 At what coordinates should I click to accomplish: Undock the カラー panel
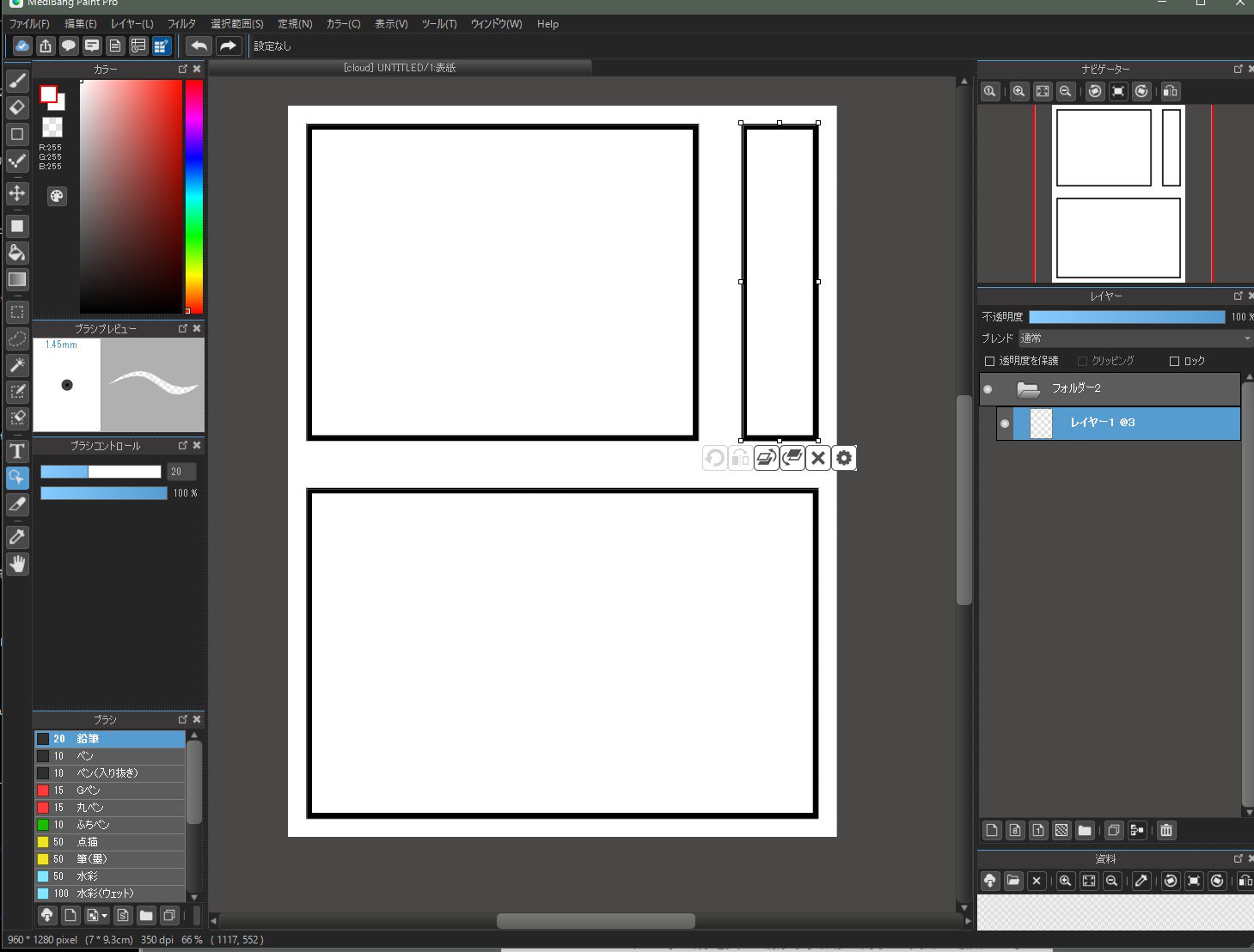[x=183, y=69]
